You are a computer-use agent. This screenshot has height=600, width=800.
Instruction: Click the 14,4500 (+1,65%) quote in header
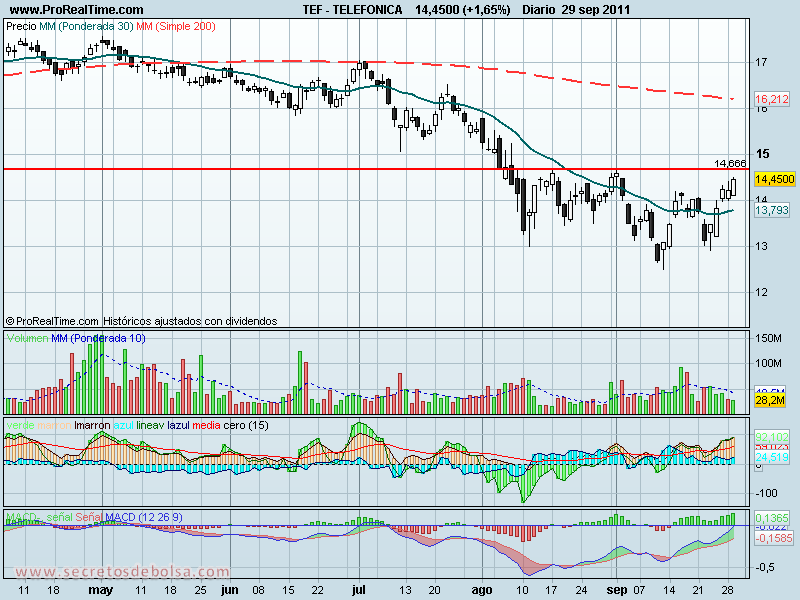click(463, 10)
